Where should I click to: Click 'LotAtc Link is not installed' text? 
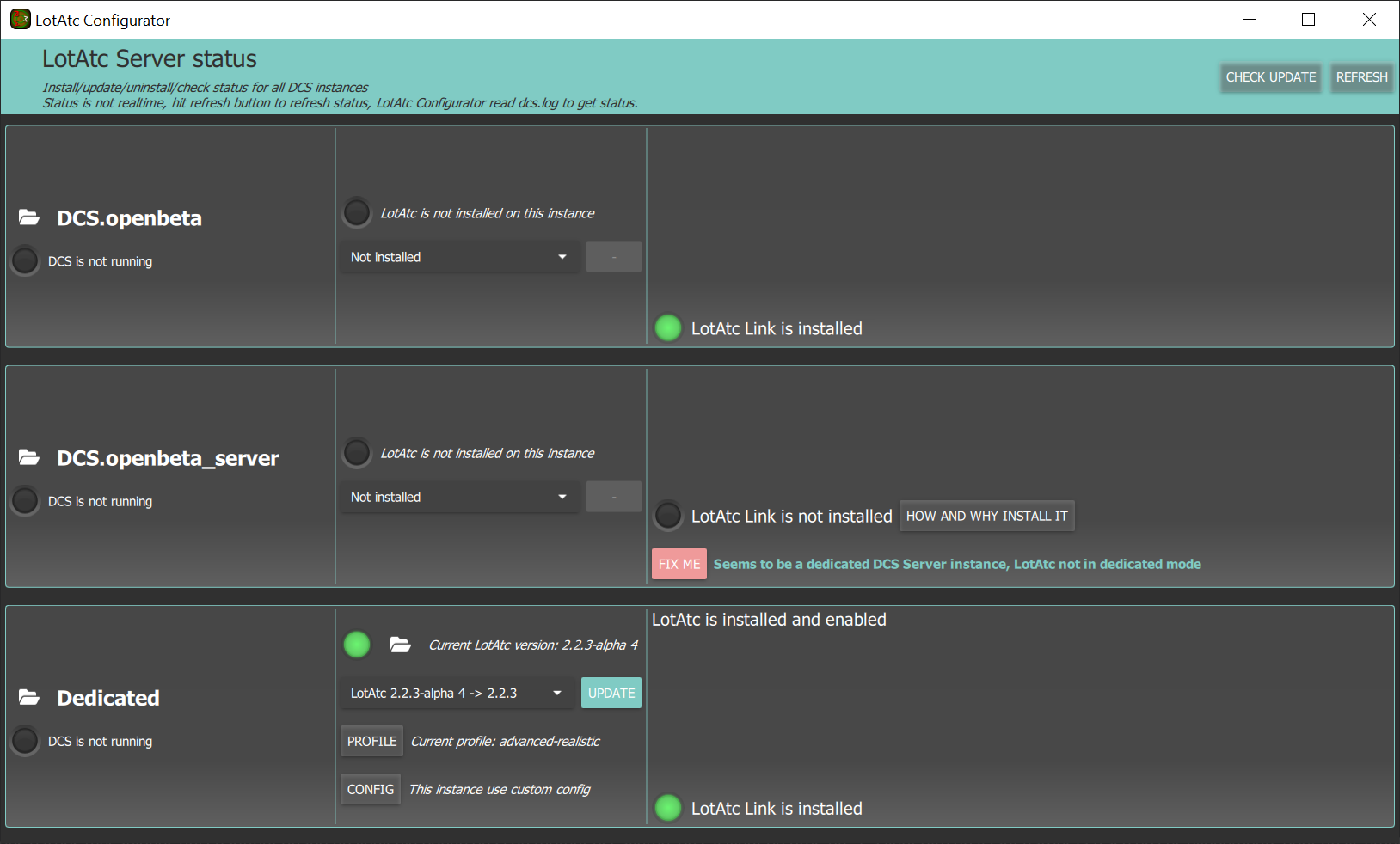pos(792,517)
